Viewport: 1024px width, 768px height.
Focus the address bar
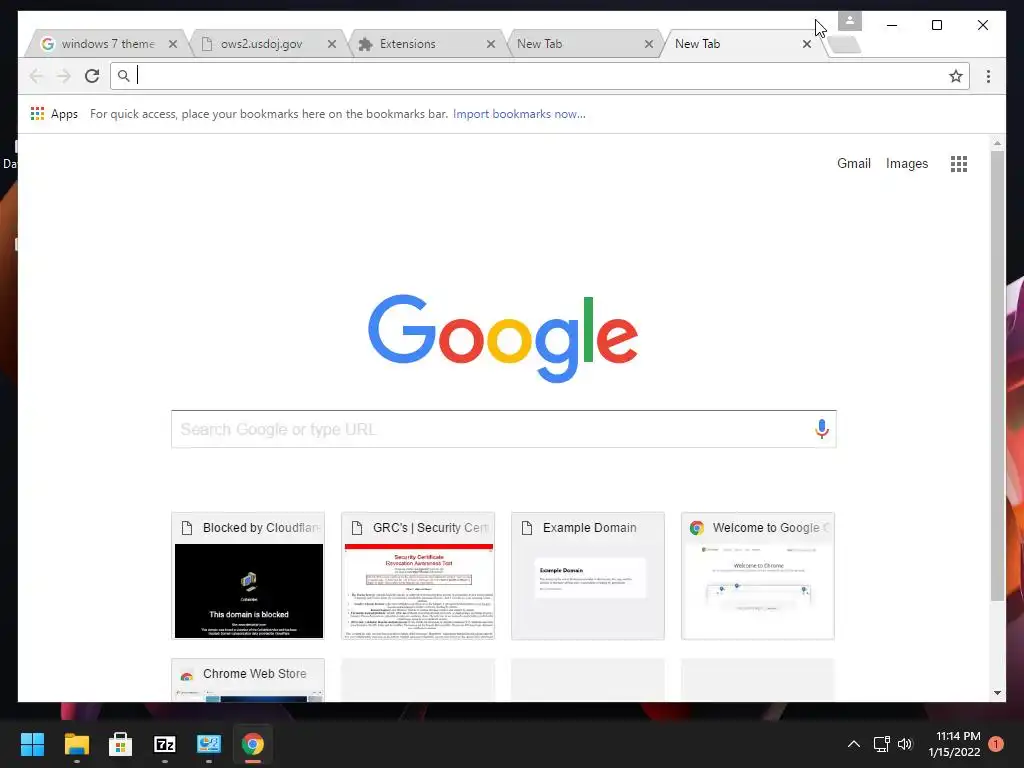tap(539, 76)
